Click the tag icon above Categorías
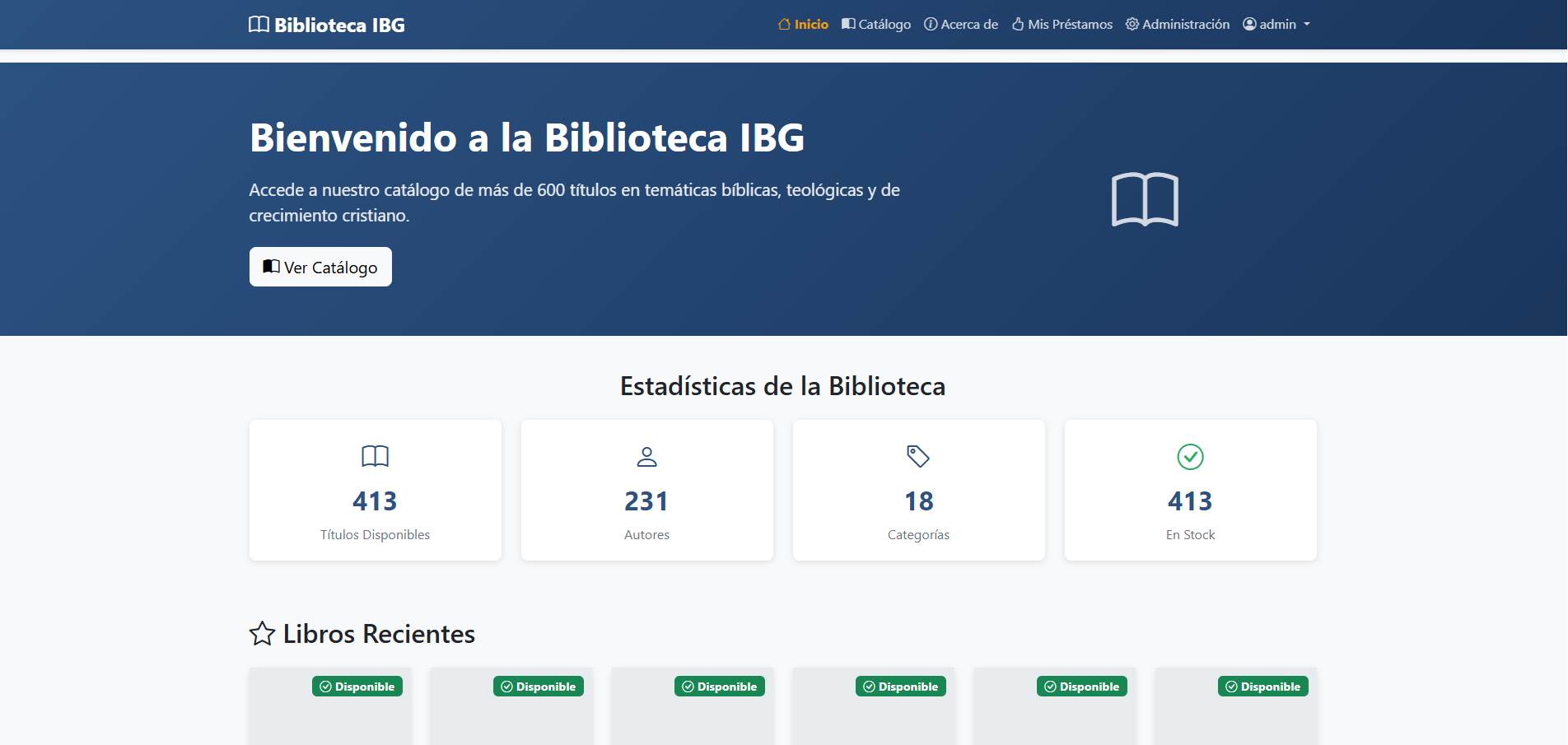Screen dimensions: 1568x745 click(918, 457)
